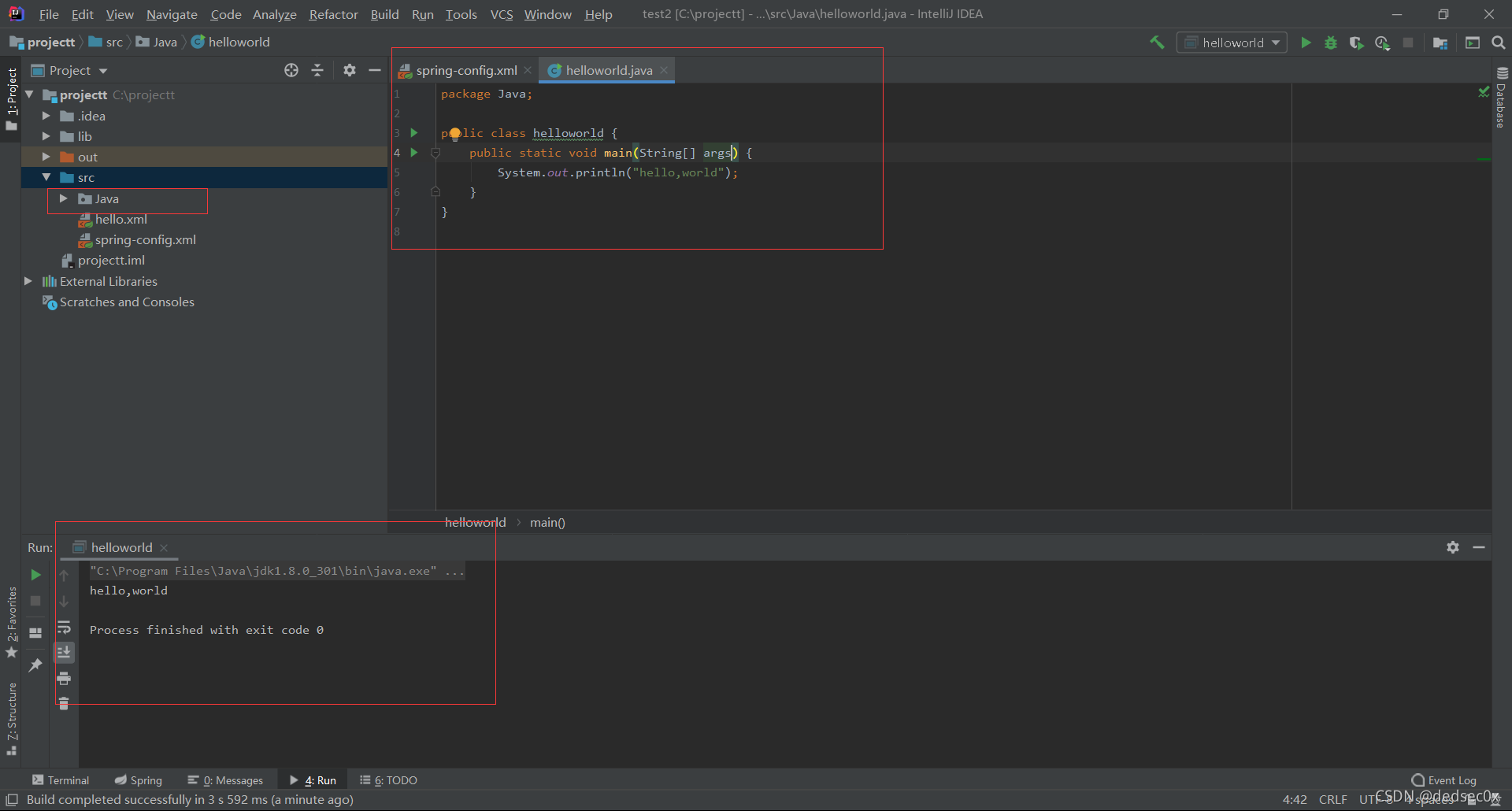Viewport: 1512px width, 811px height.
Task: Restore layout icon in Run panel
Action: pos(35,632)
